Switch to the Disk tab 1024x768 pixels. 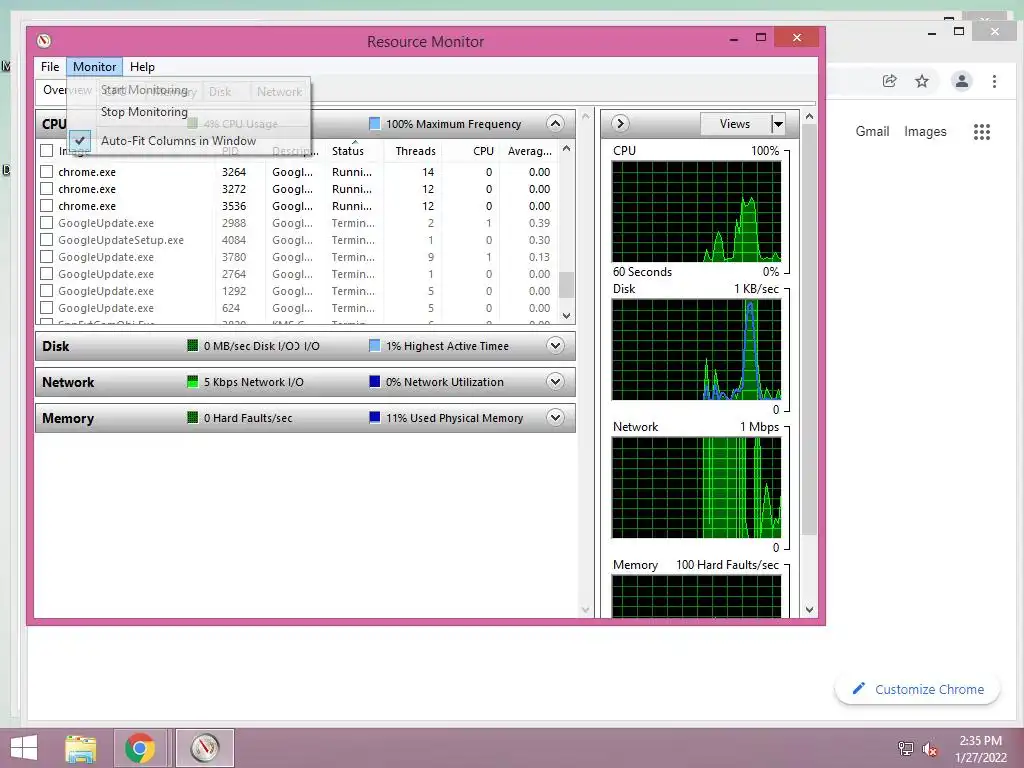tap(220, 91)
